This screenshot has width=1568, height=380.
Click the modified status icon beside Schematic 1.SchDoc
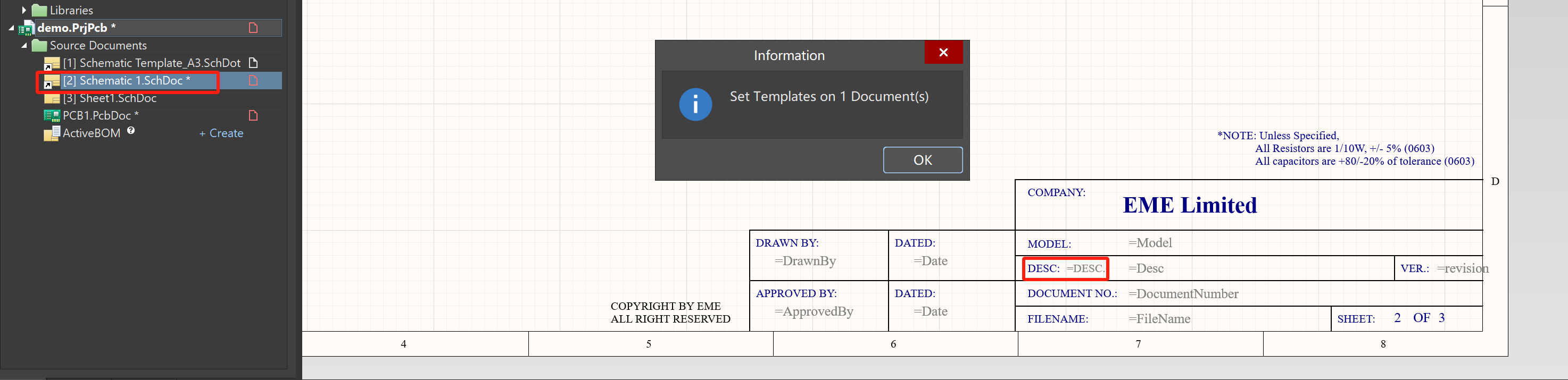point(253,81)
